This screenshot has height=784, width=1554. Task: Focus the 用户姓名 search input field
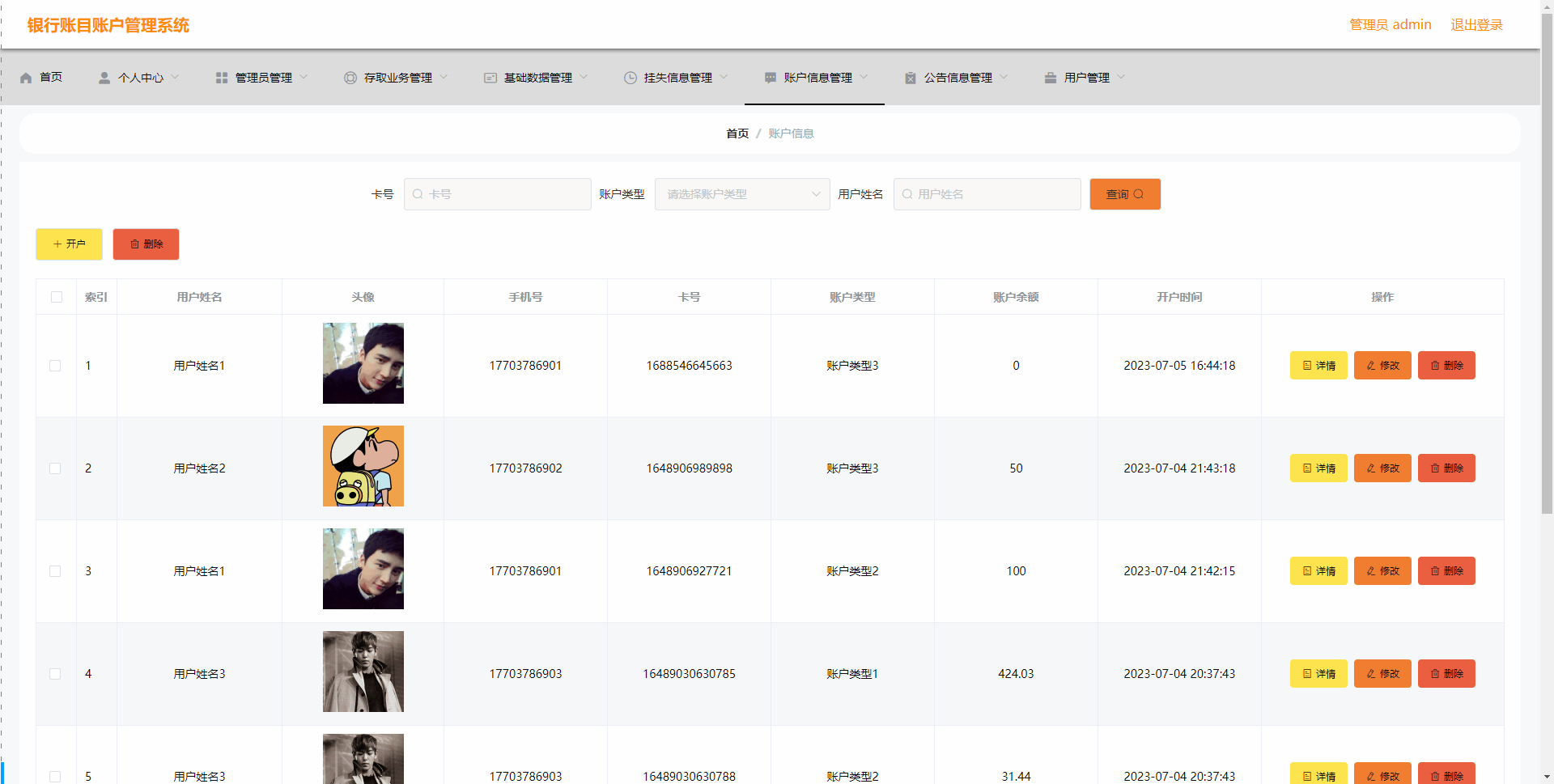pyautogui.click(x=987, y=194)
